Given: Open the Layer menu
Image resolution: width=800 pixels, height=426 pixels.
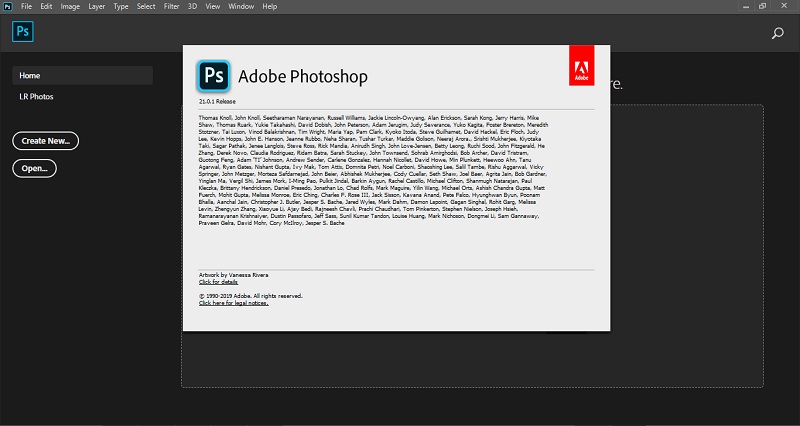Looking at the screenshot, I should pyautogui.click(x=96, y=7).
